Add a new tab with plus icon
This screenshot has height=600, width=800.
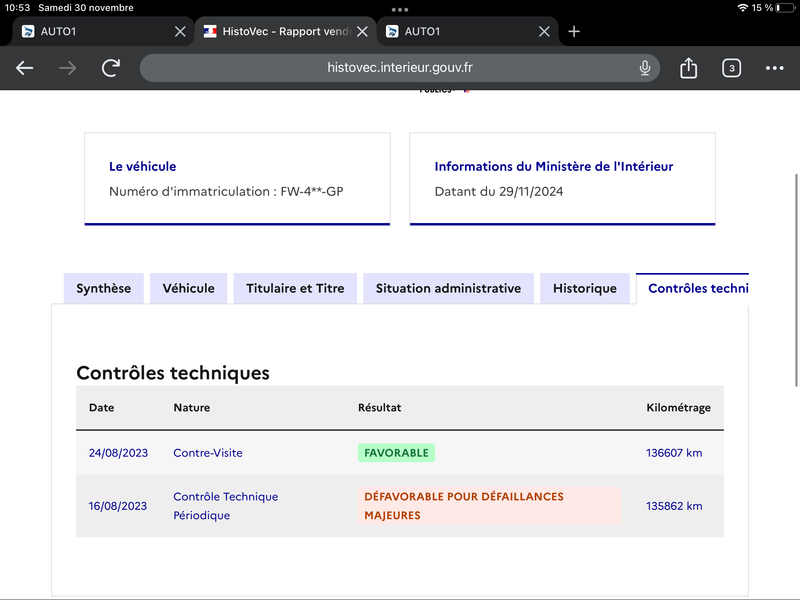(x=574, y=32)
